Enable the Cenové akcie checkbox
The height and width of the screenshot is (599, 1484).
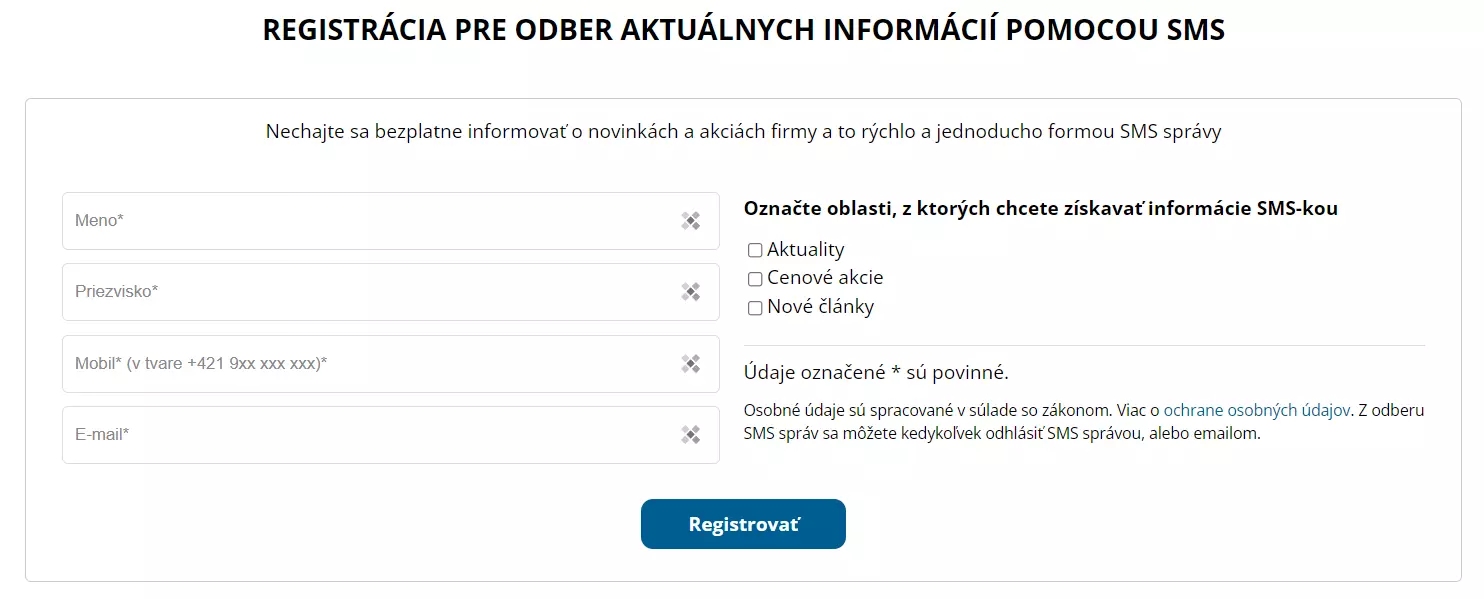tap(755, 279)
